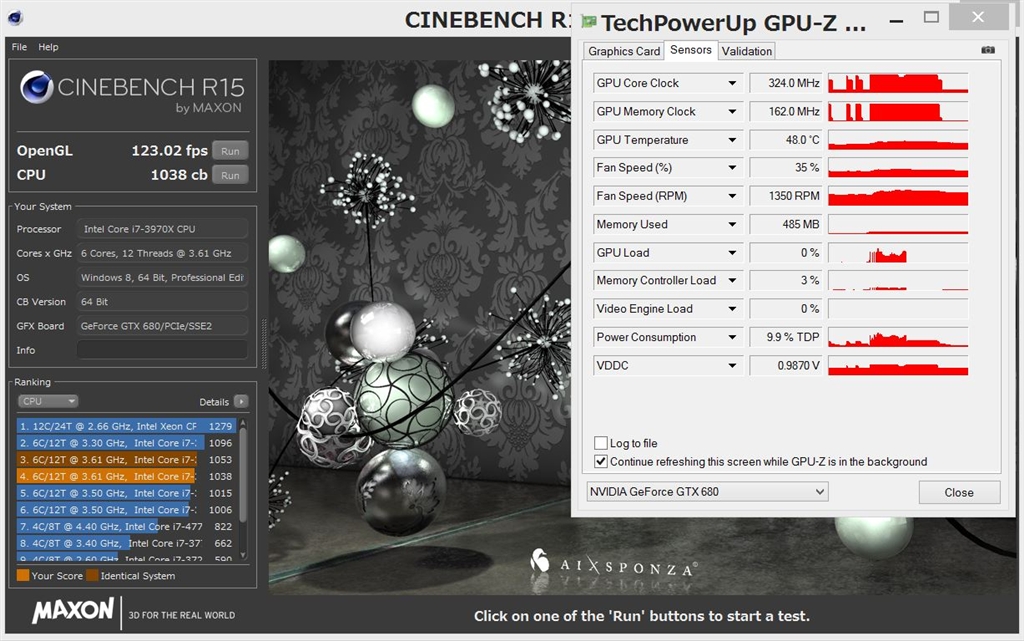Open the Memory Used sensor dropdown
The width and height of the screenshot is (1024, 641).
[x=732, y=225]
